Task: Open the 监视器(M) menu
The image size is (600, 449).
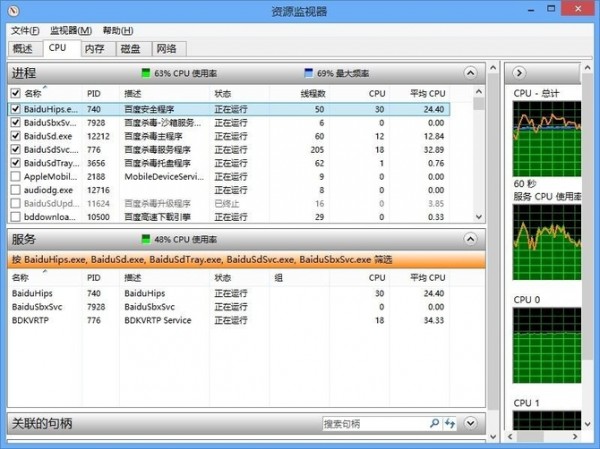Action: pos(71,31)
